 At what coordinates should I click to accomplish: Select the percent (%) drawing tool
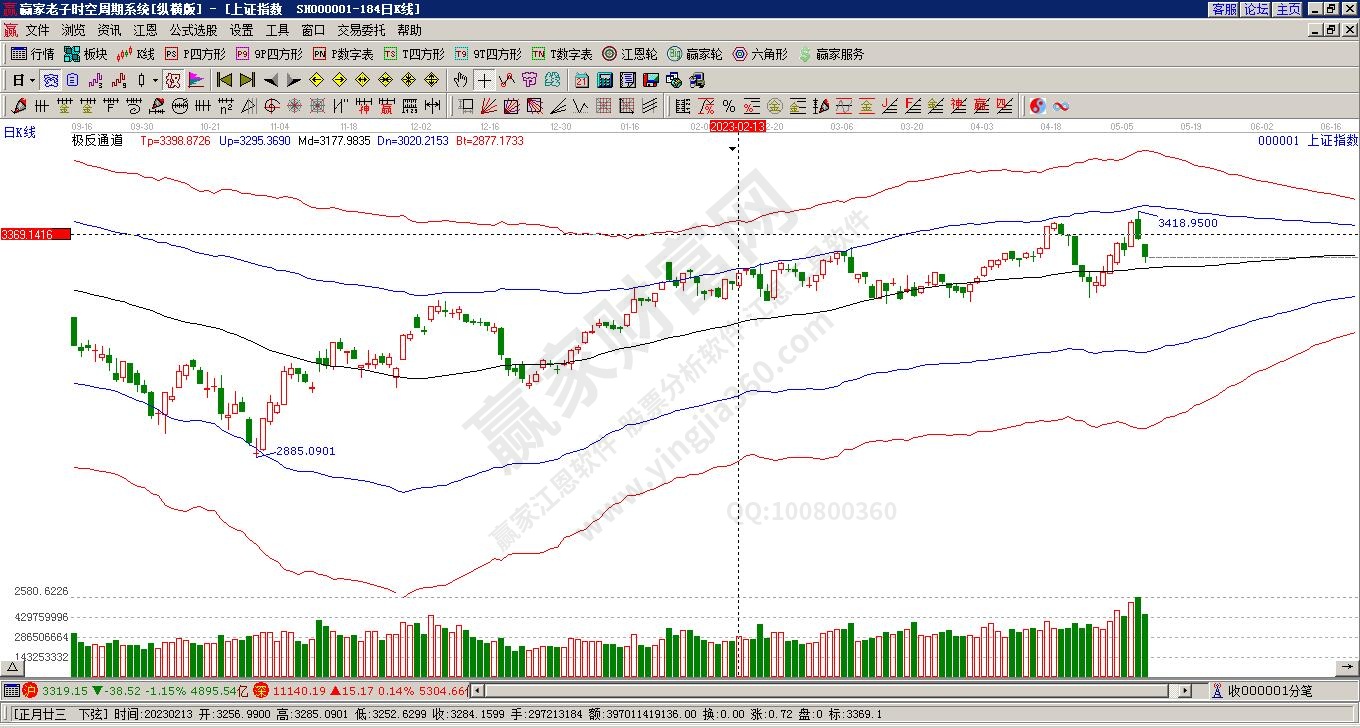728,106
